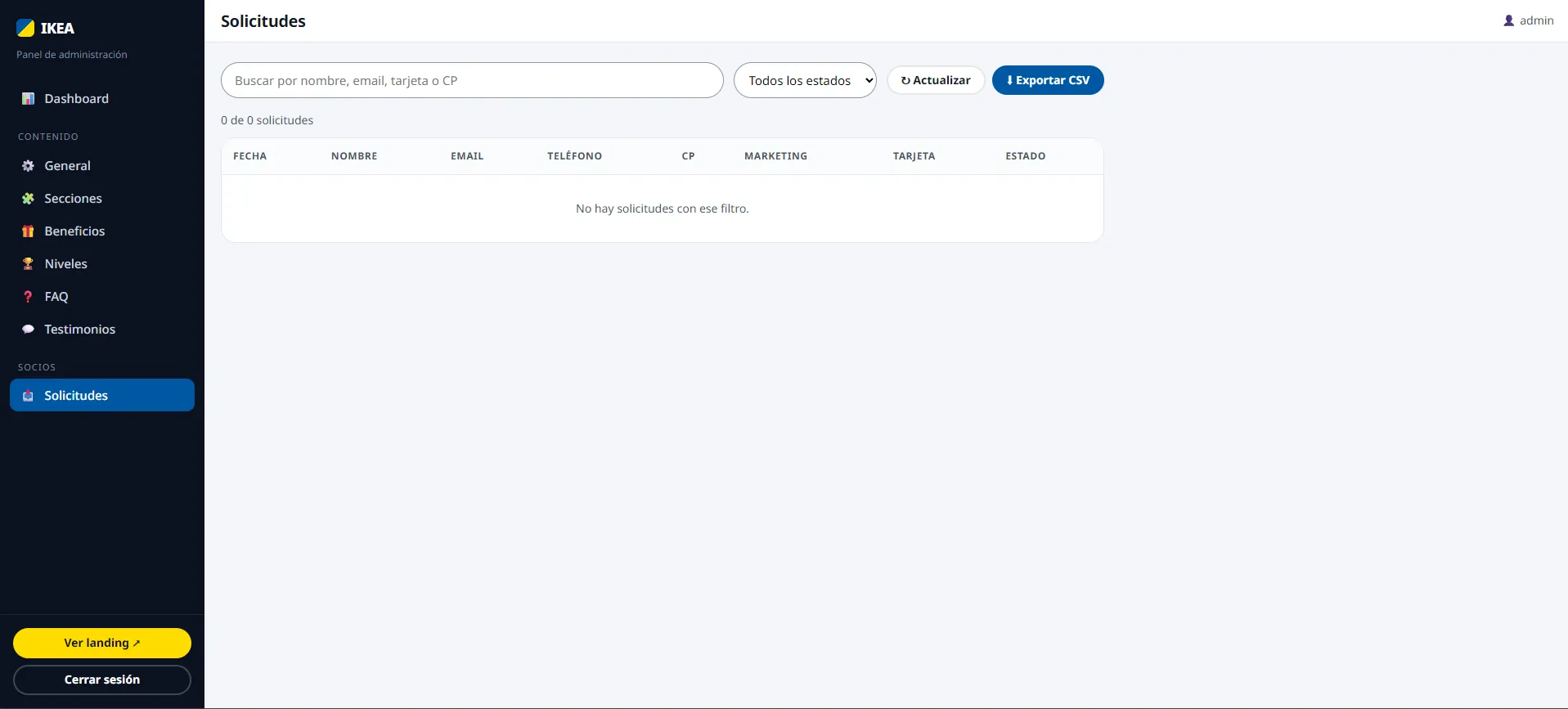Open the Todos los estados dropdown
The image size is (1568, 709).
pyautogui.click(x=805, y=80)
